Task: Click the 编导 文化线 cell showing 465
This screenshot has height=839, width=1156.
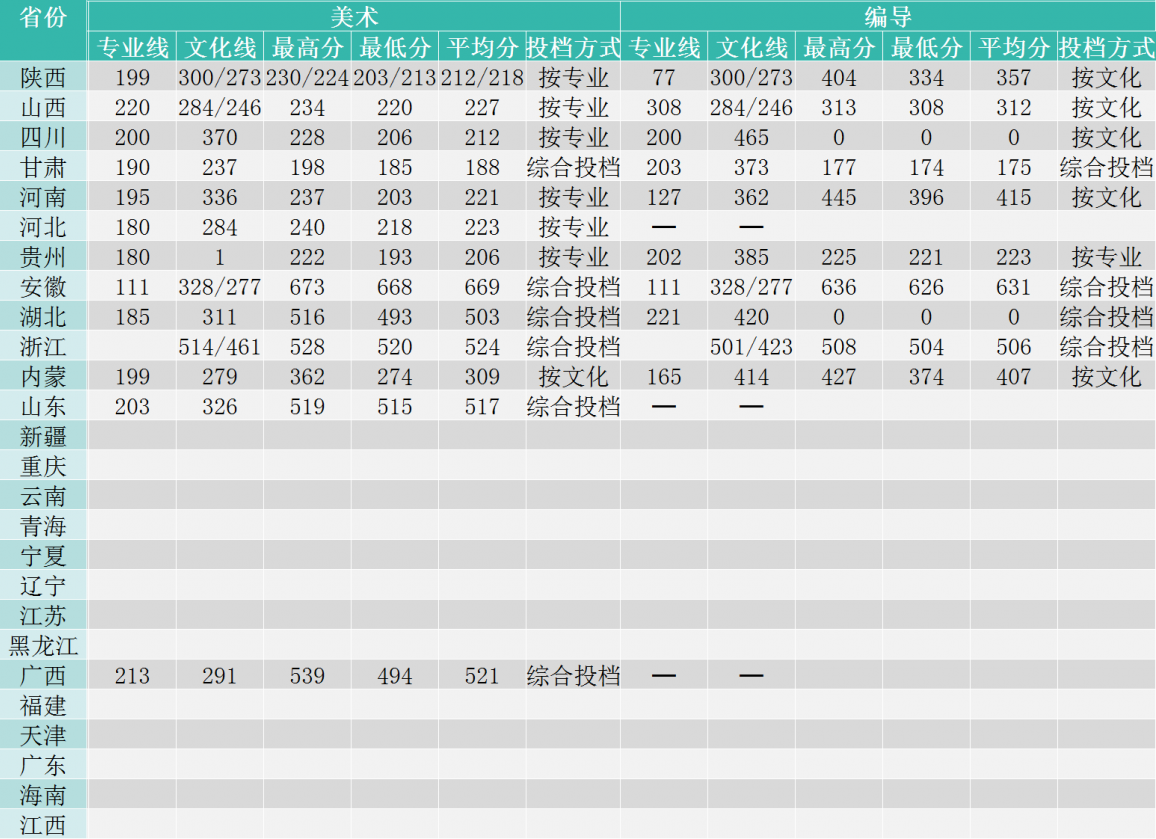Action: pyautogui.click(x=751, y=138)
